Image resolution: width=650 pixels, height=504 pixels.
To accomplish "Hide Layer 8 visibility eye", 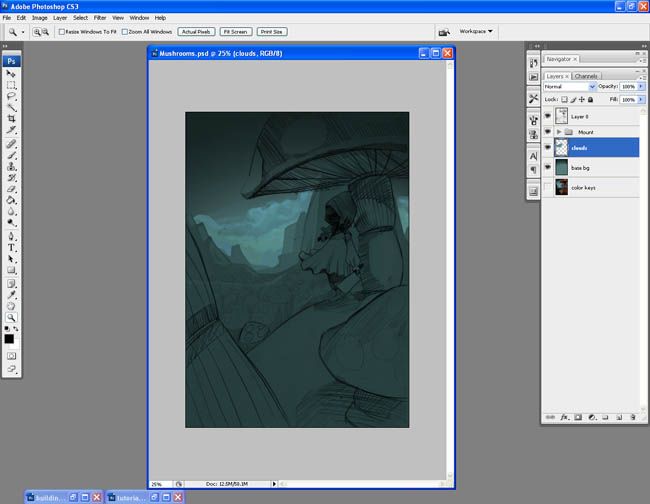I will [548, 116].
